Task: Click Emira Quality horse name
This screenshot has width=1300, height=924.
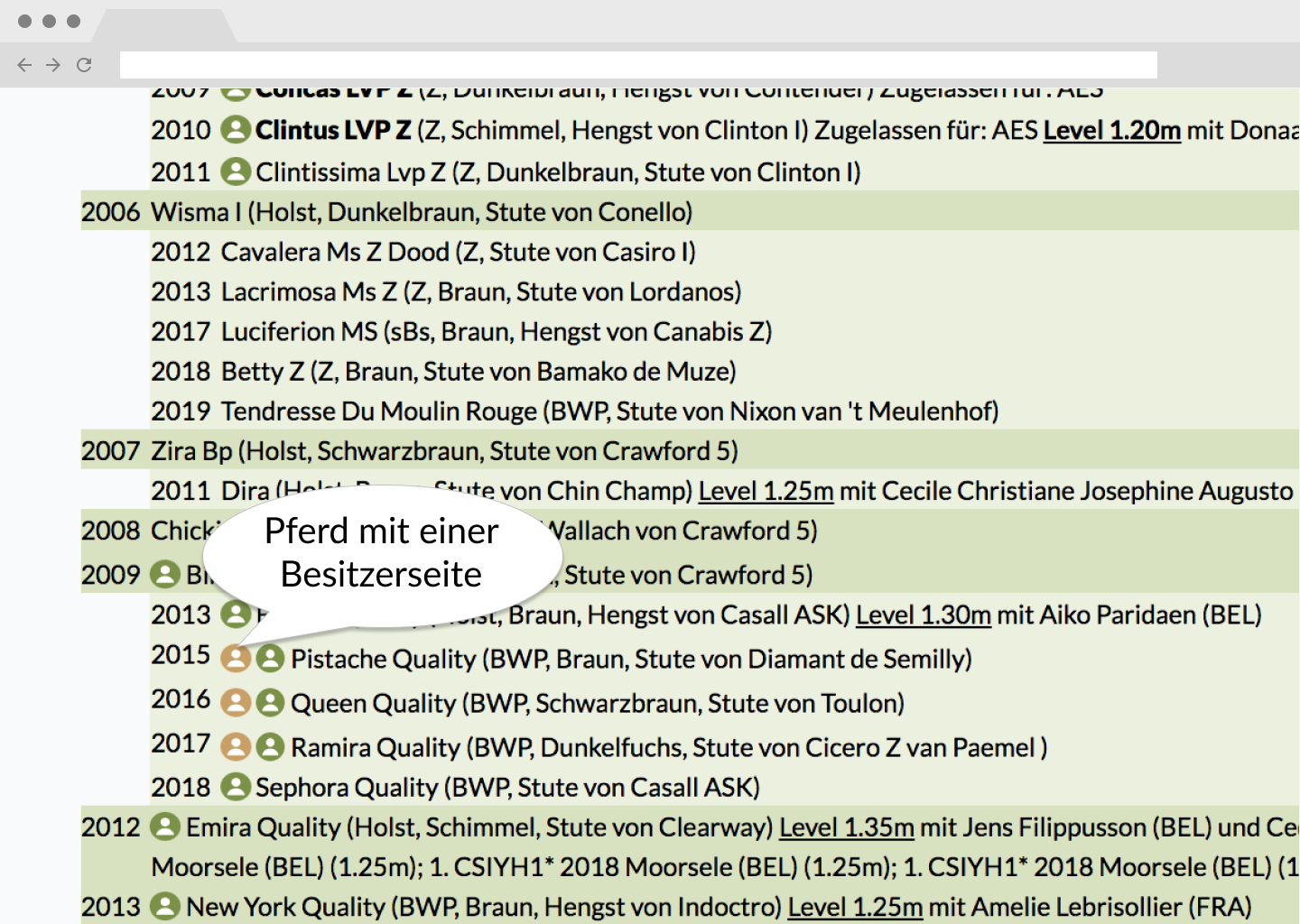Action: (264, 827)
